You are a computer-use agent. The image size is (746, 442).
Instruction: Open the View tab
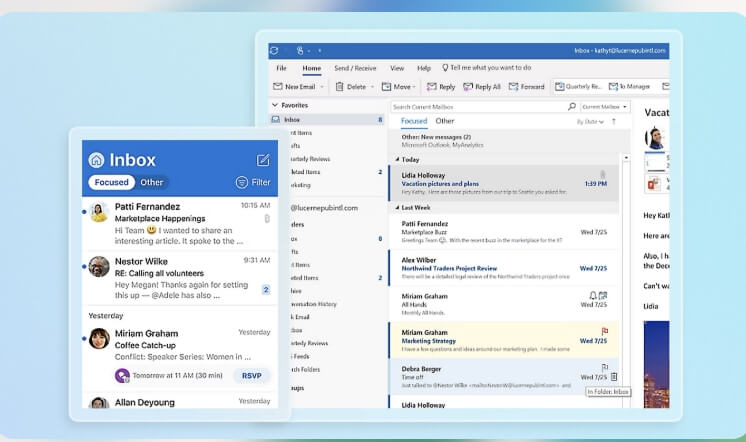click(397, 68)
